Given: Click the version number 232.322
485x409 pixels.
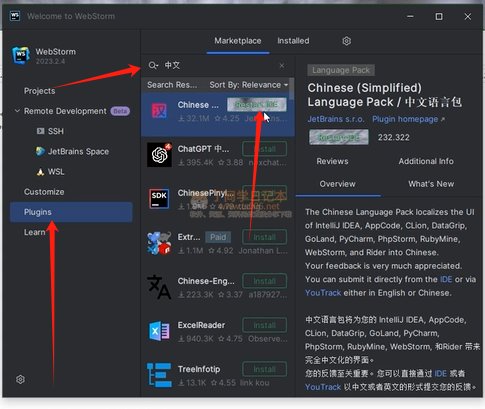Looking at the screenshot, I should [x=394, y=137].
